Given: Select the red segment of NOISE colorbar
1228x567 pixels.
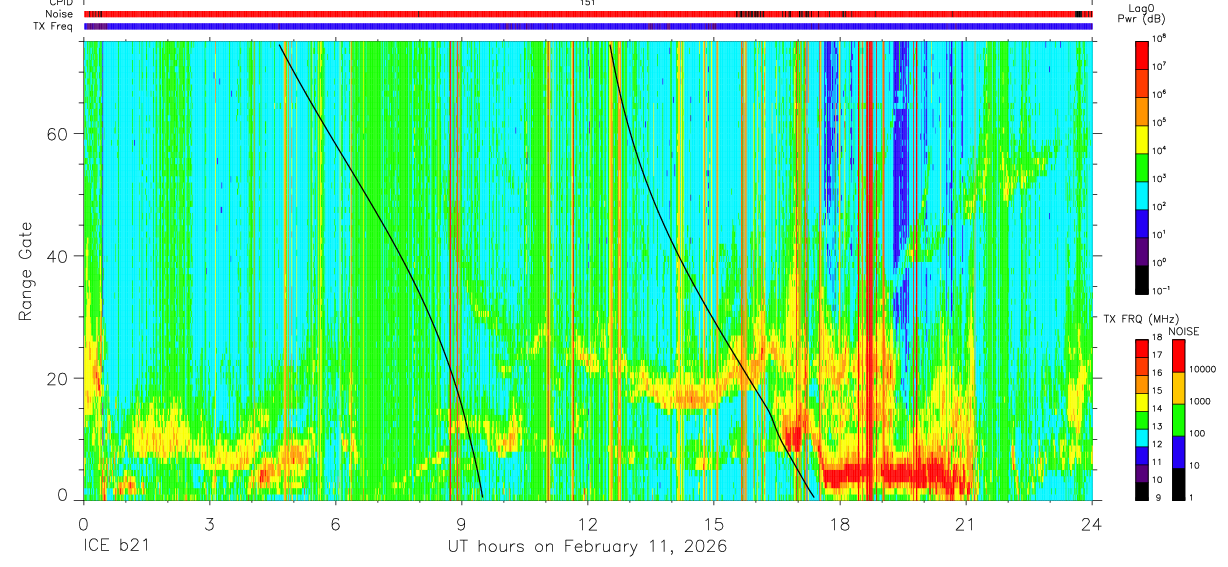Looking at the screenshot, I should tap(1177, 355).
